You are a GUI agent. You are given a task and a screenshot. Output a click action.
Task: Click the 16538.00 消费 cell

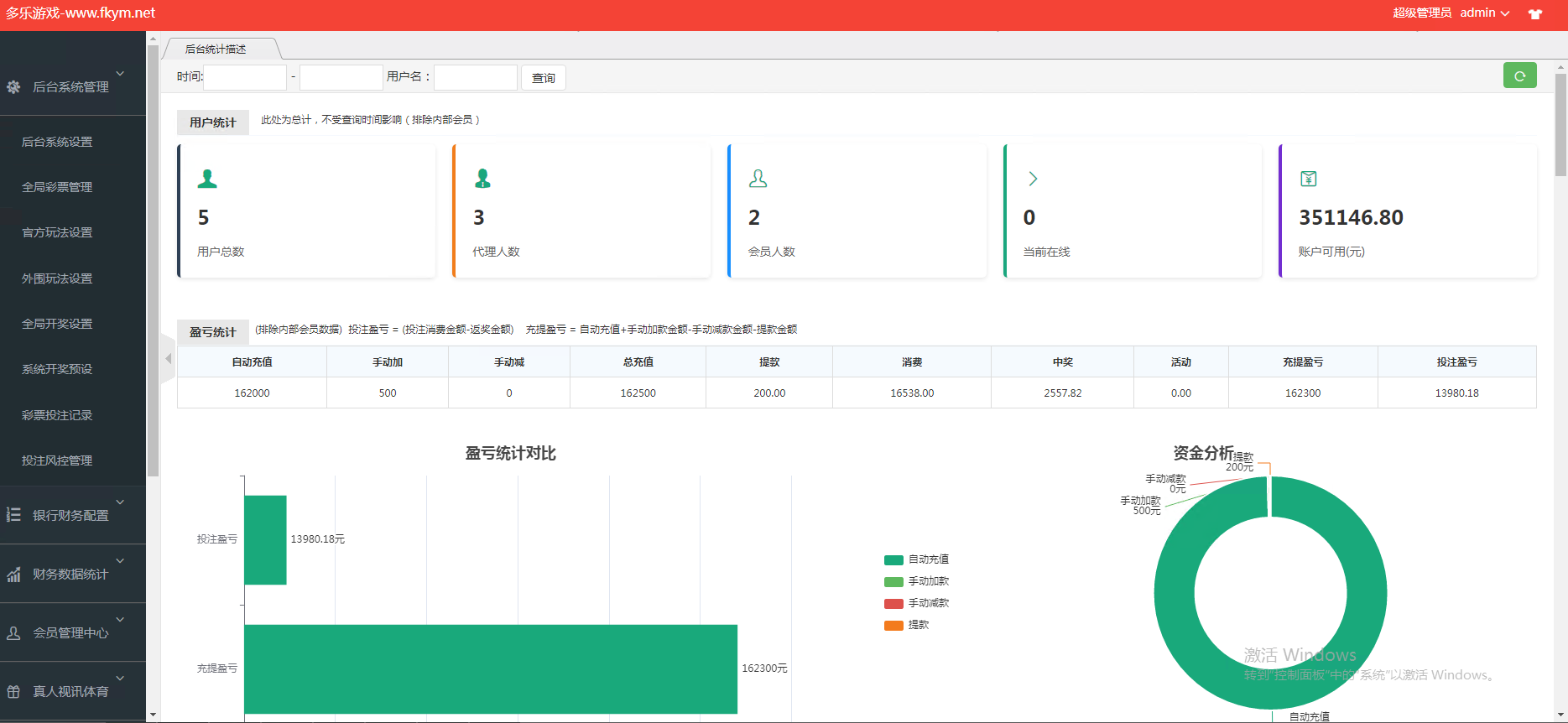(912, 393)
